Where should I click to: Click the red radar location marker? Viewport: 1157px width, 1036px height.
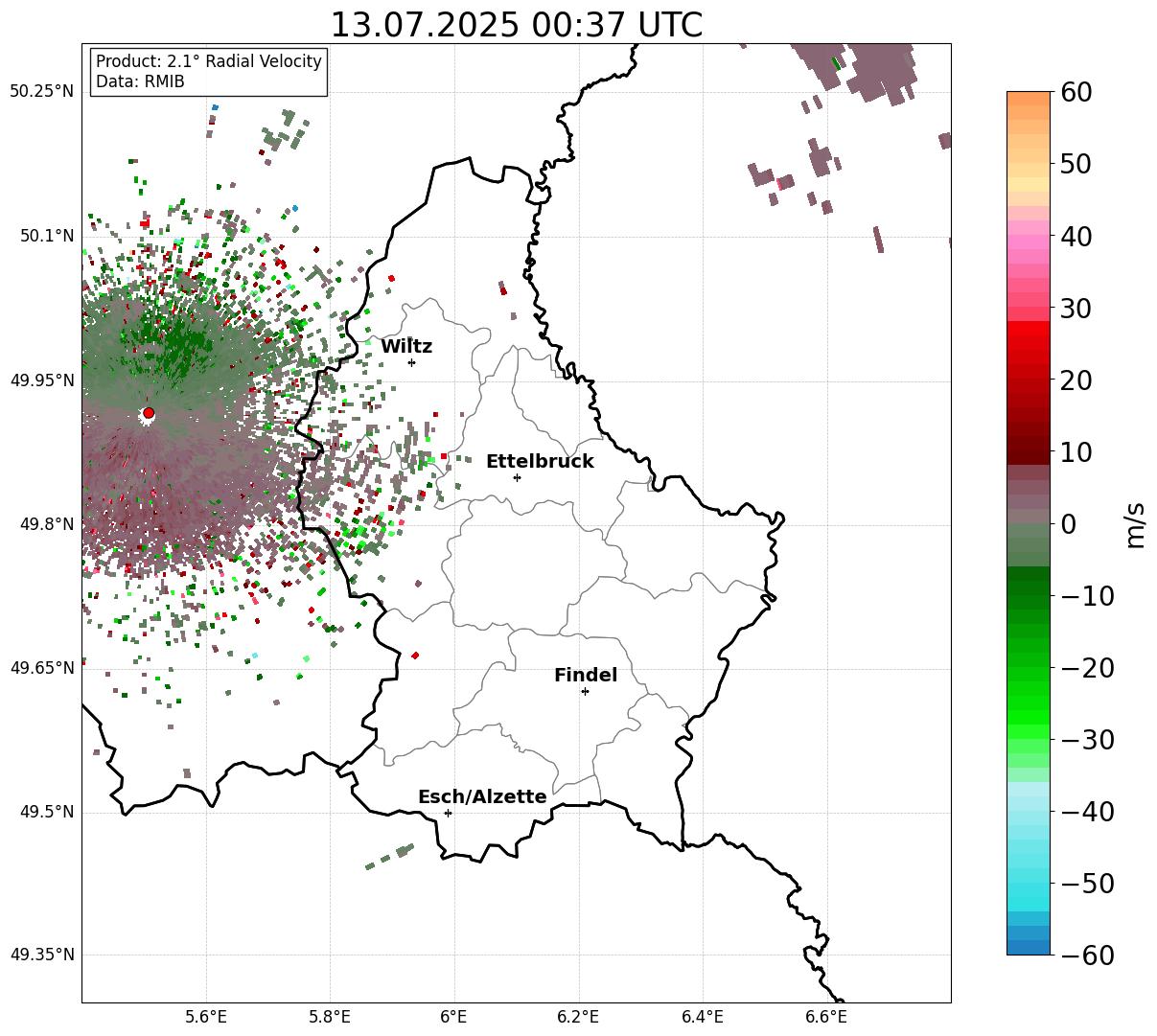pos(149,413)
